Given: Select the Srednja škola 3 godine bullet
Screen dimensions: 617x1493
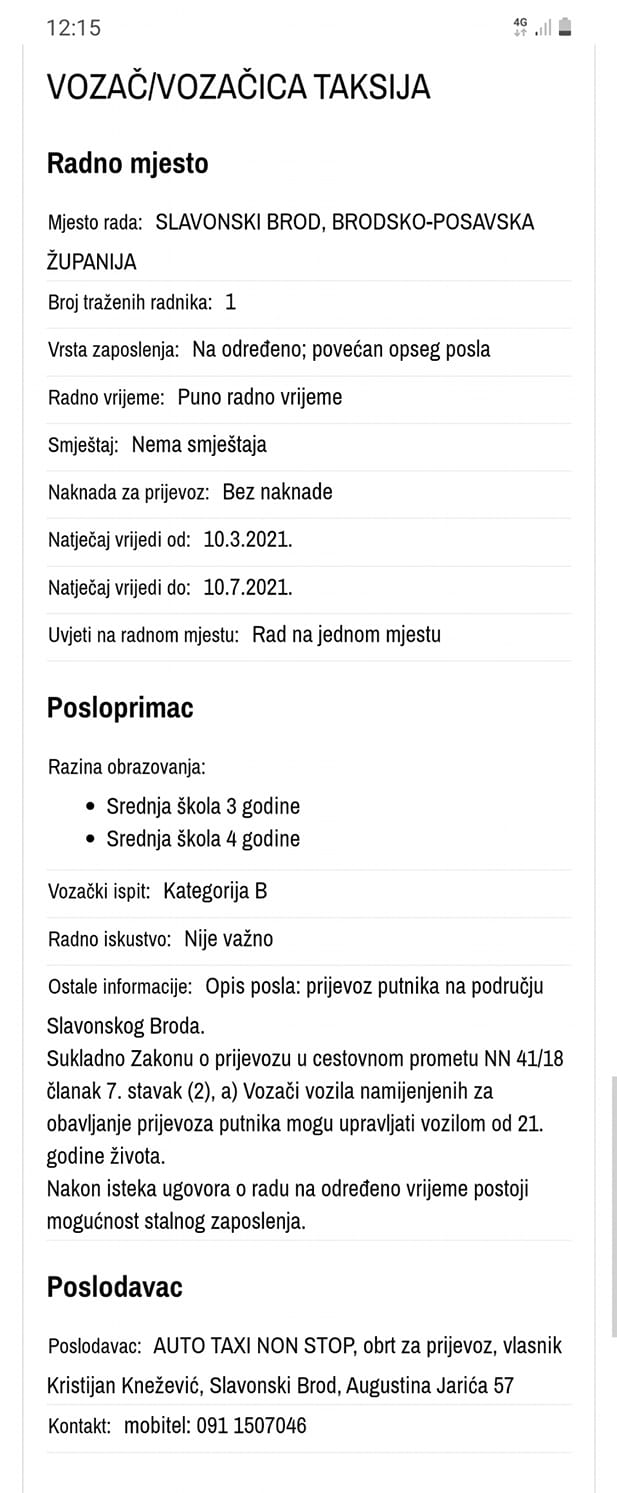Looking at the screenshot, I should click(x=203, y=806).
